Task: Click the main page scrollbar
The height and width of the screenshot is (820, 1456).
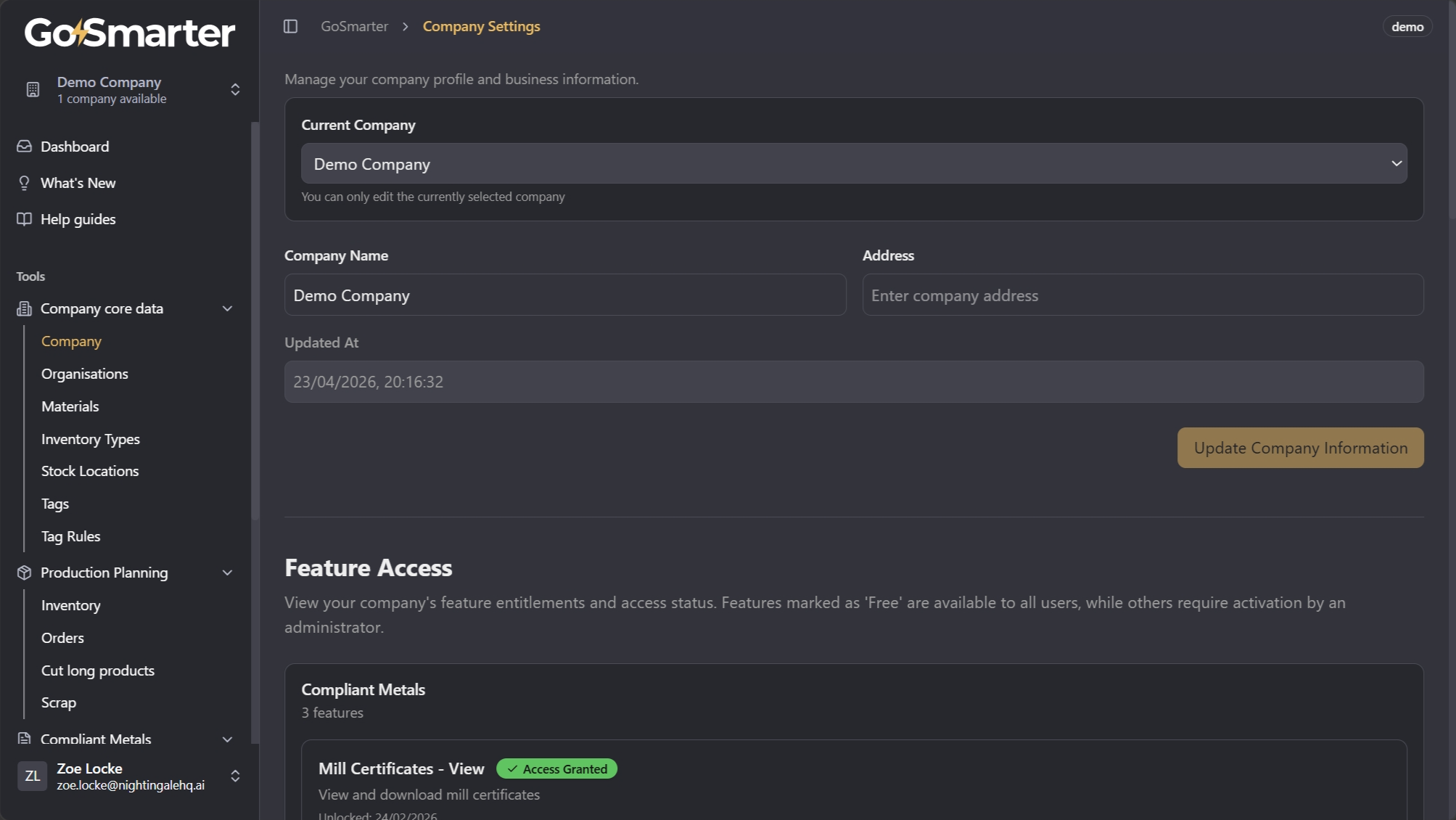Action: pyautogui.click(x=1452, y=109)
